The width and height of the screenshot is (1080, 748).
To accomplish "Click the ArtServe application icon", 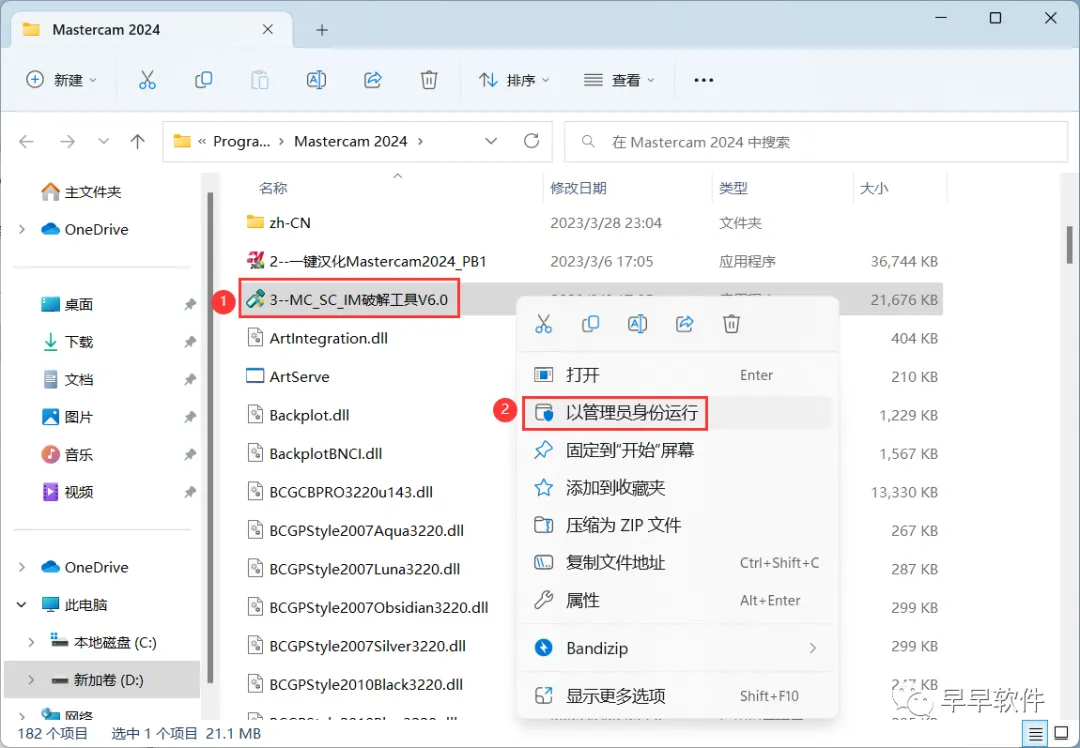I will point(255,376).
